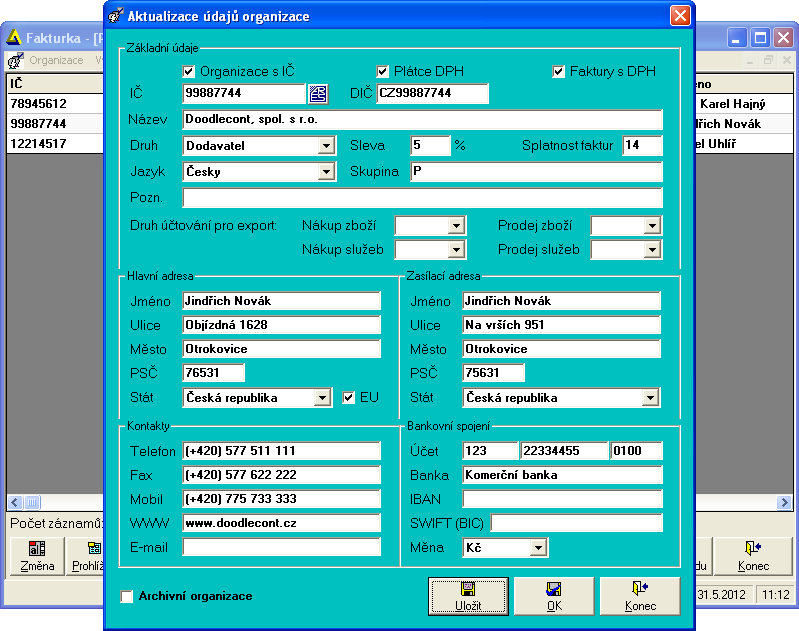The image size is (799, 631).
Task: Toggle the Organizace s IČ checkbox
Action: tap(189, 72)
